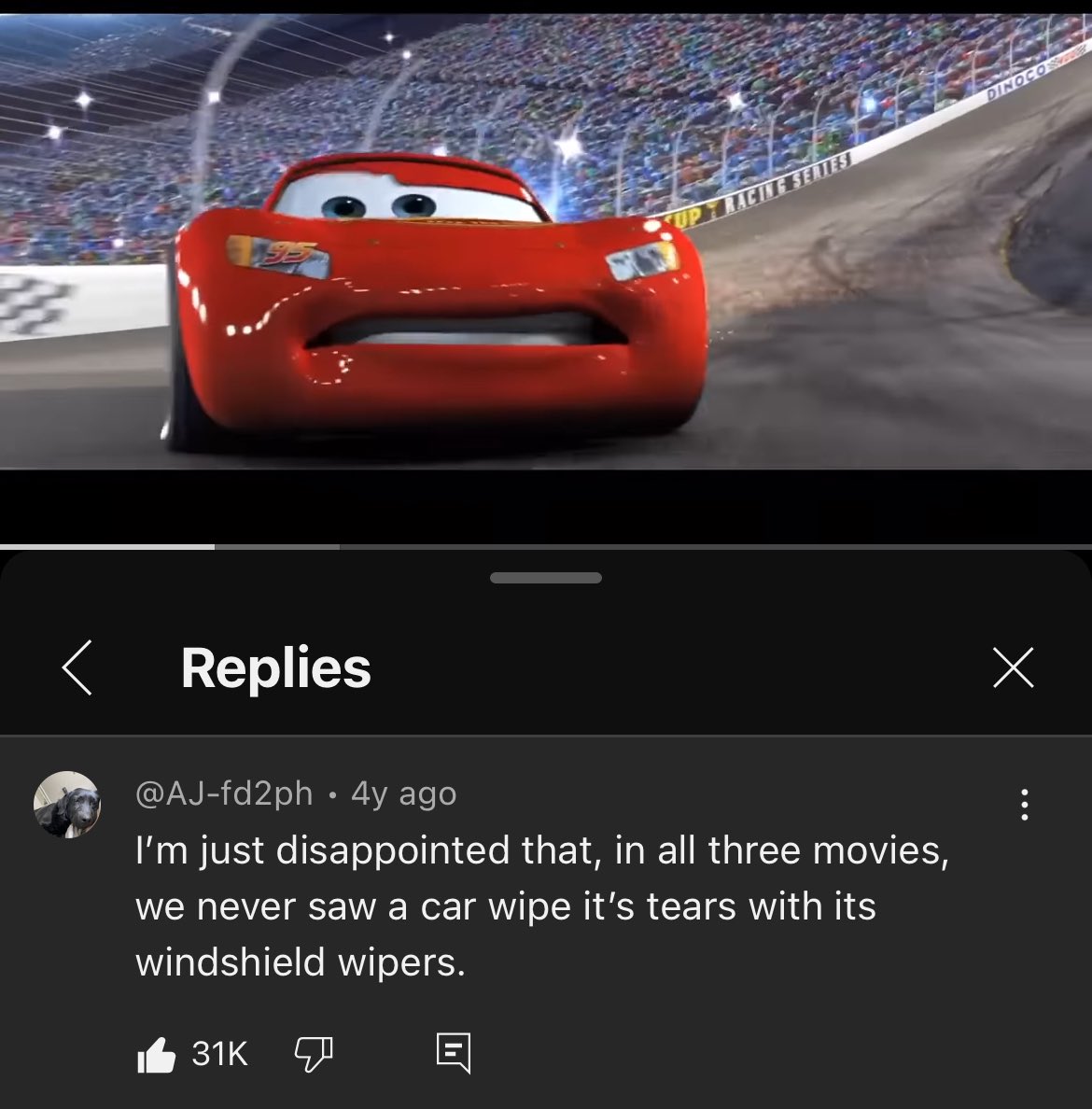Tap the grandstand crowd area in the video

495,85
